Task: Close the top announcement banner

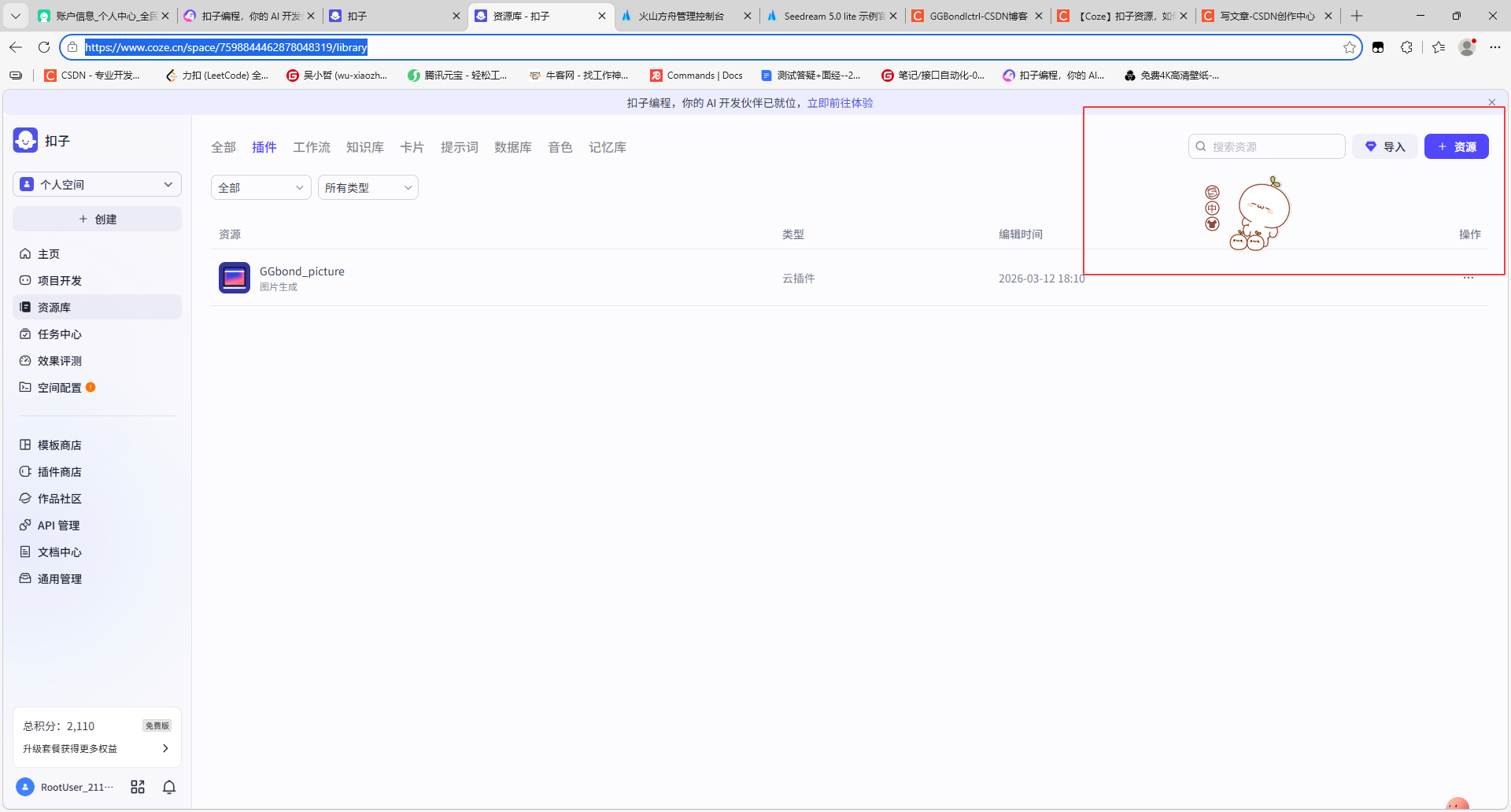Action: point(1492,102)
